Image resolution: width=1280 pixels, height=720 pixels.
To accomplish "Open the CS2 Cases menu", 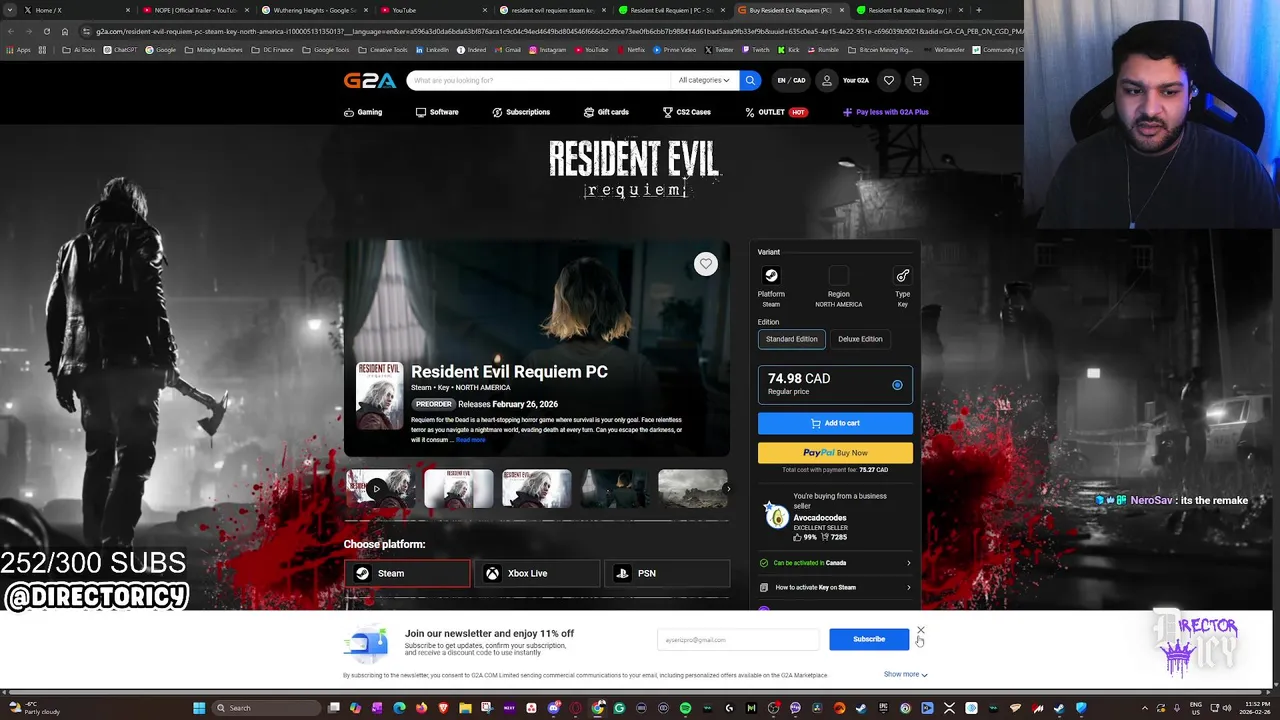I will coord(687,112).
